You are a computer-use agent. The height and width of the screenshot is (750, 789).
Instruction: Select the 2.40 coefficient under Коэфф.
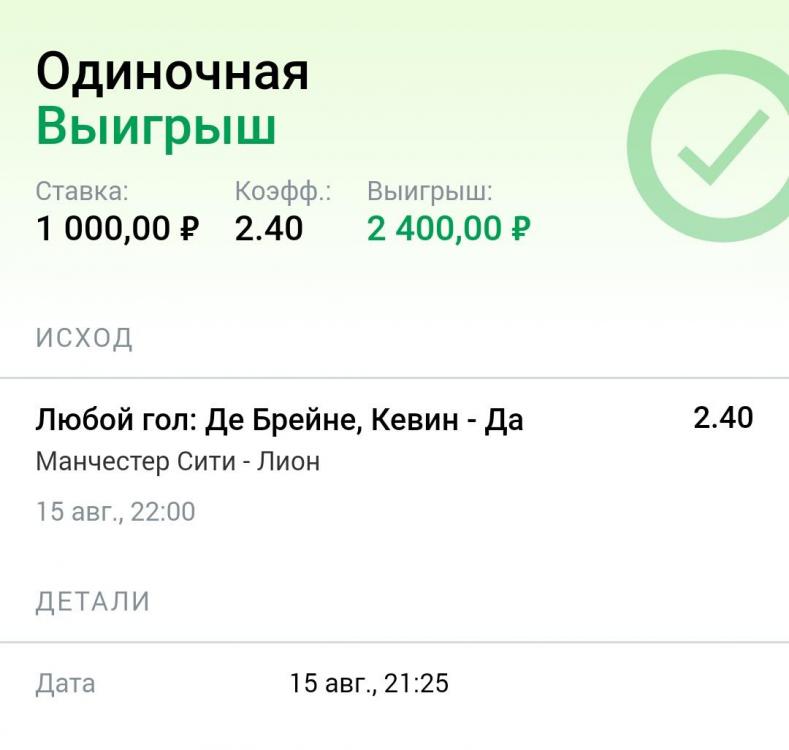click(x=269, y=229)
